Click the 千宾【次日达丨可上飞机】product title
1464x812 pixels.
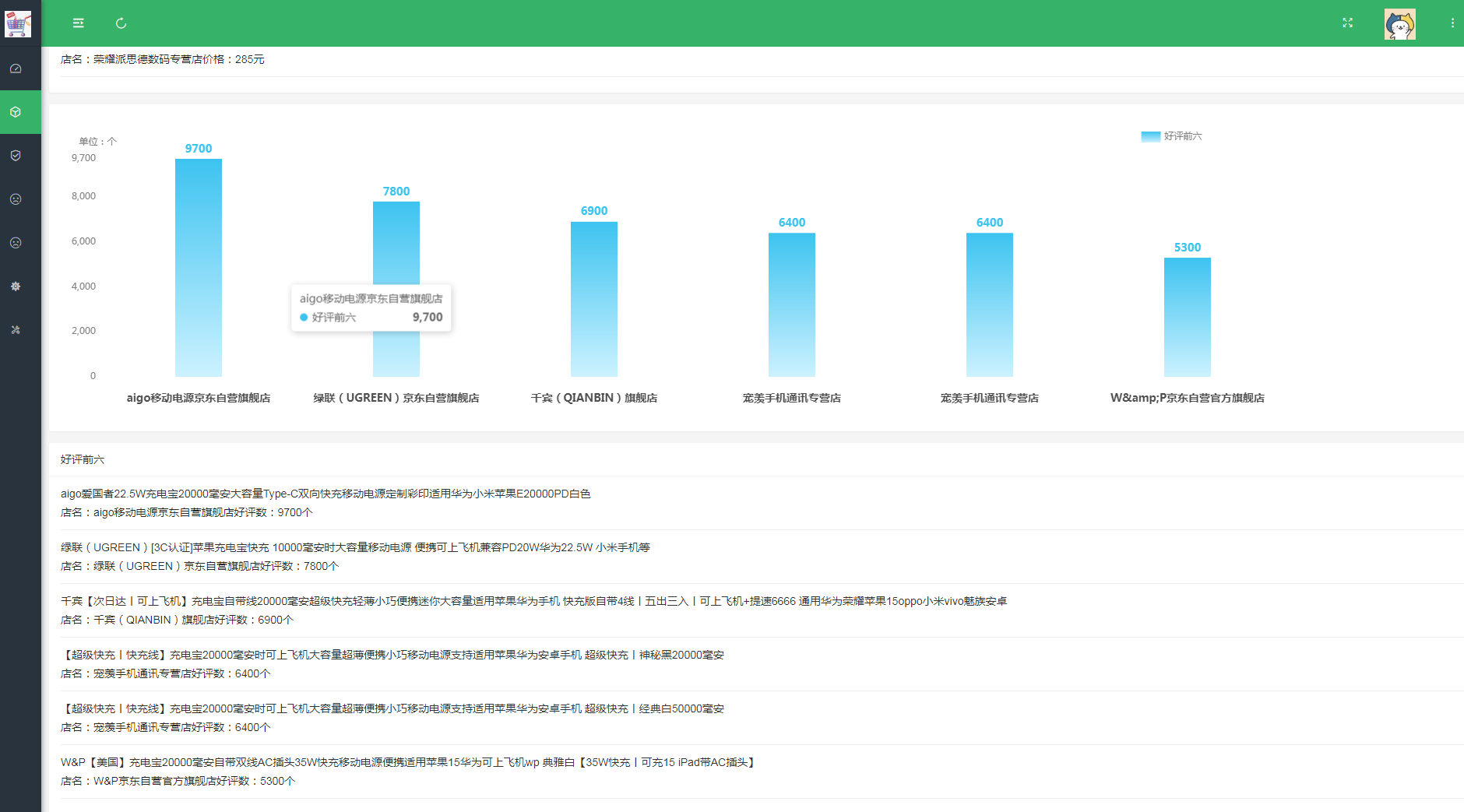pyautogui.click(x=534, y=602)
